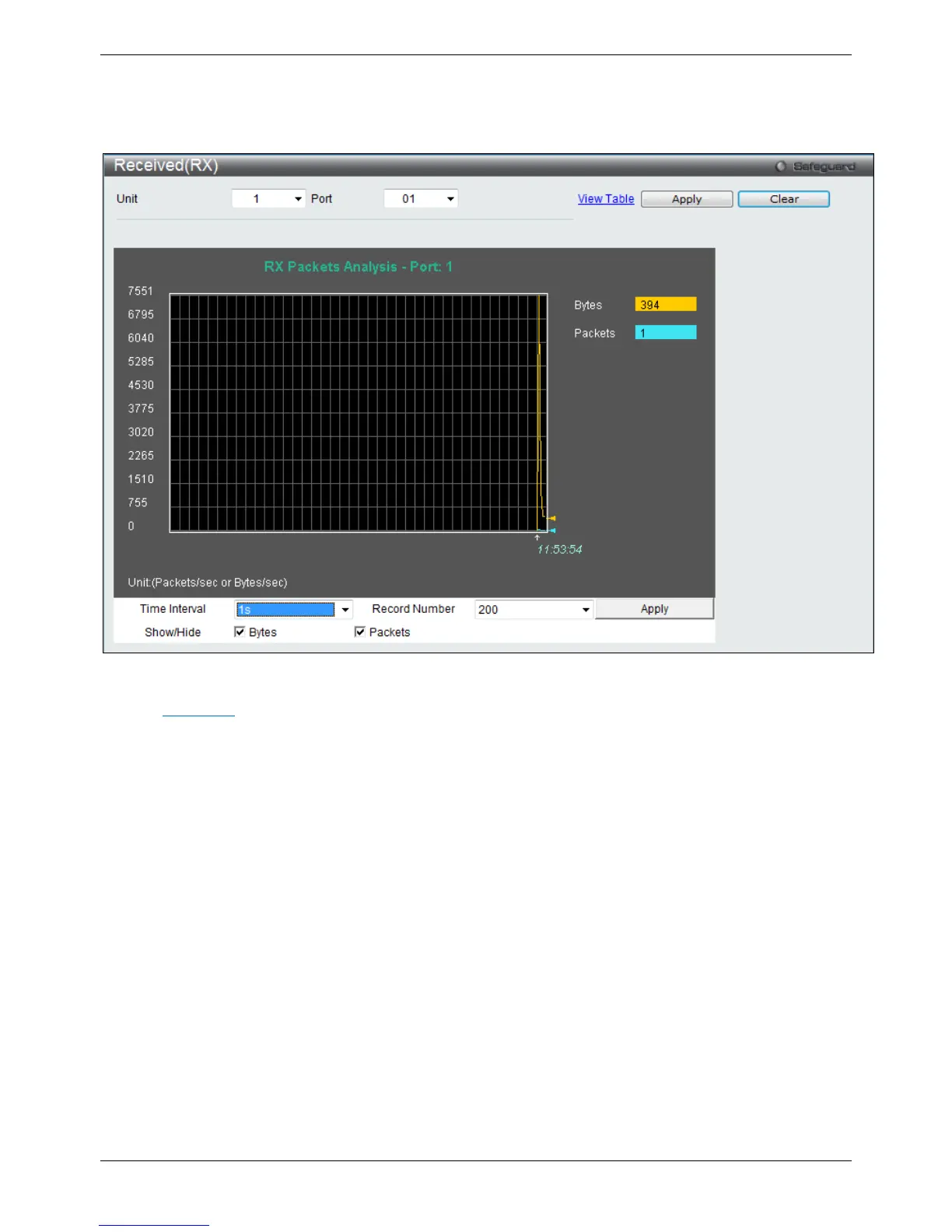Click the Apply button beside Record Number
Viewport: 952px width, 1232px height.
654,609
